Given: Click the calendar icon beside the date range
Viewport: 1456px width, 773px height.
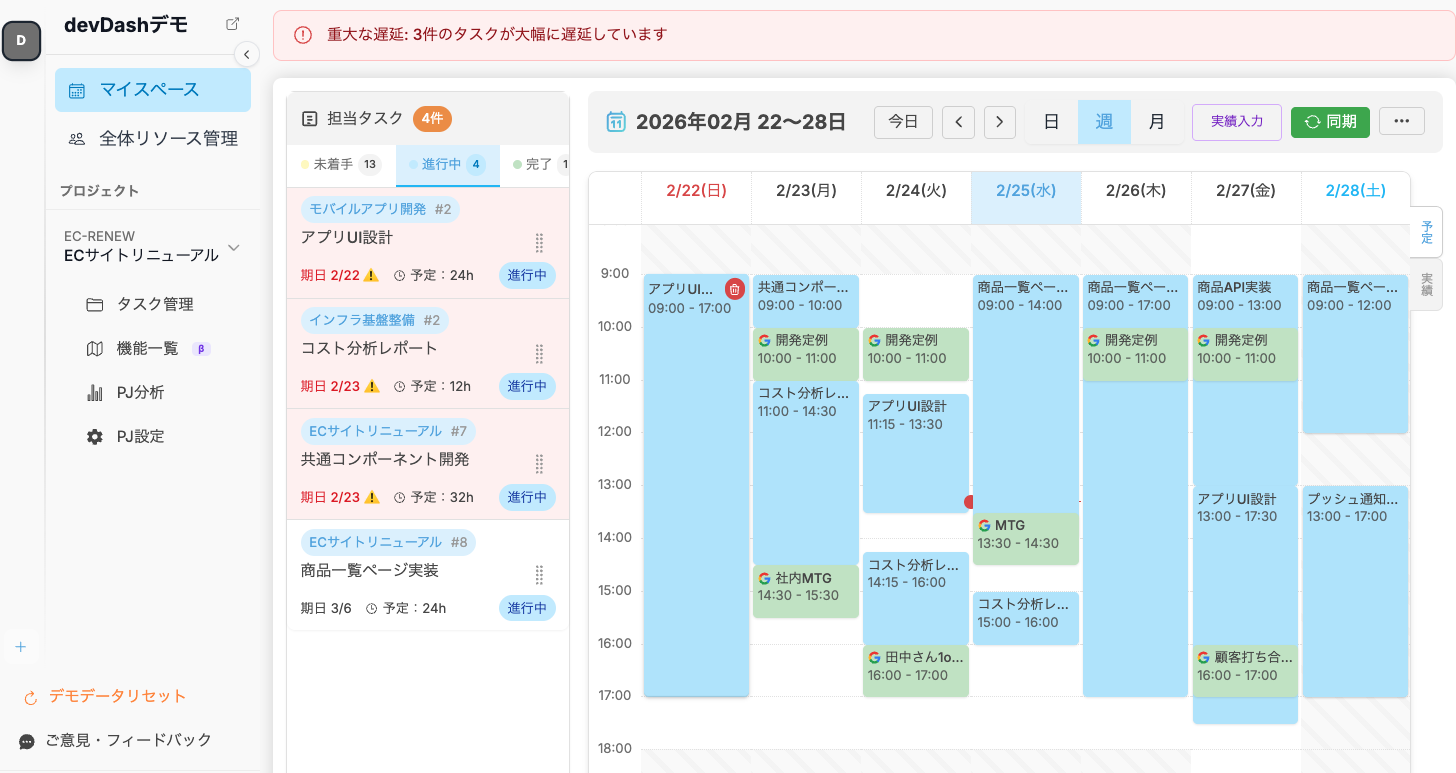Looking at the screenshot, I should [616, 122].
